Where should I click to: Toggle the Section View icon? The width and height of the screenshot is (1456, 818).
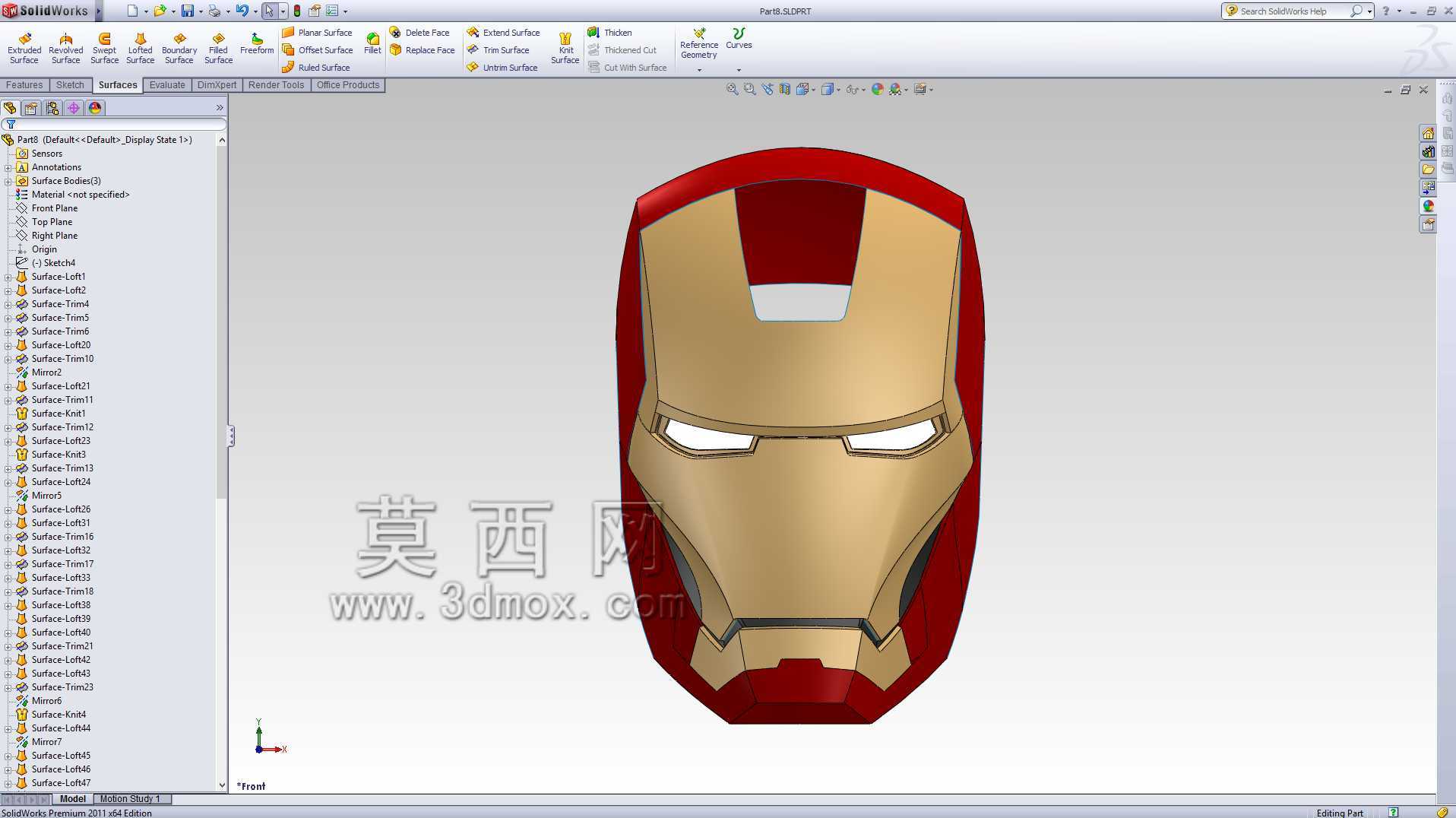[x=784, y=89]
